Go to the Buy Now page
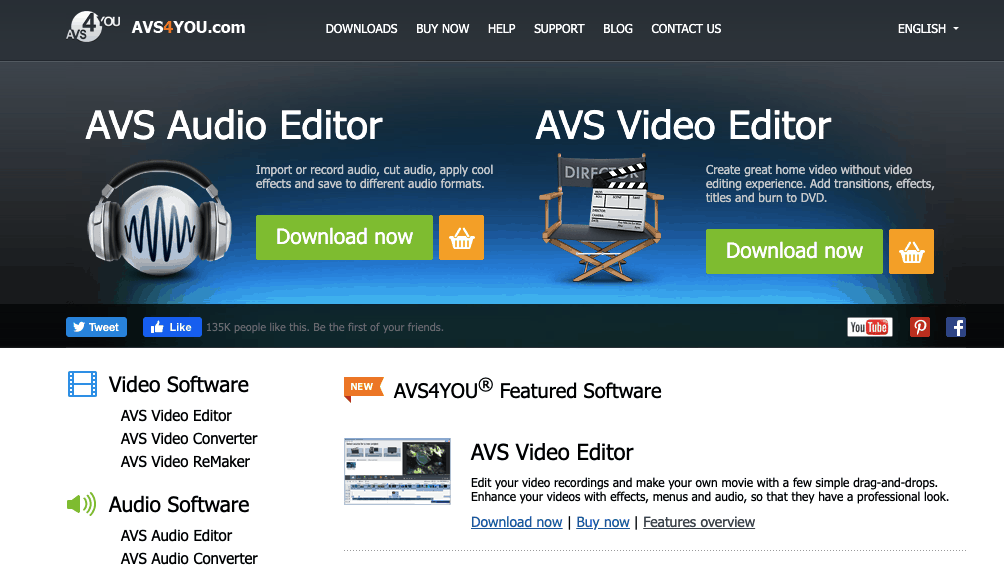The width and height of the screenshot is (1004, 570). click(x=442, y=29)
